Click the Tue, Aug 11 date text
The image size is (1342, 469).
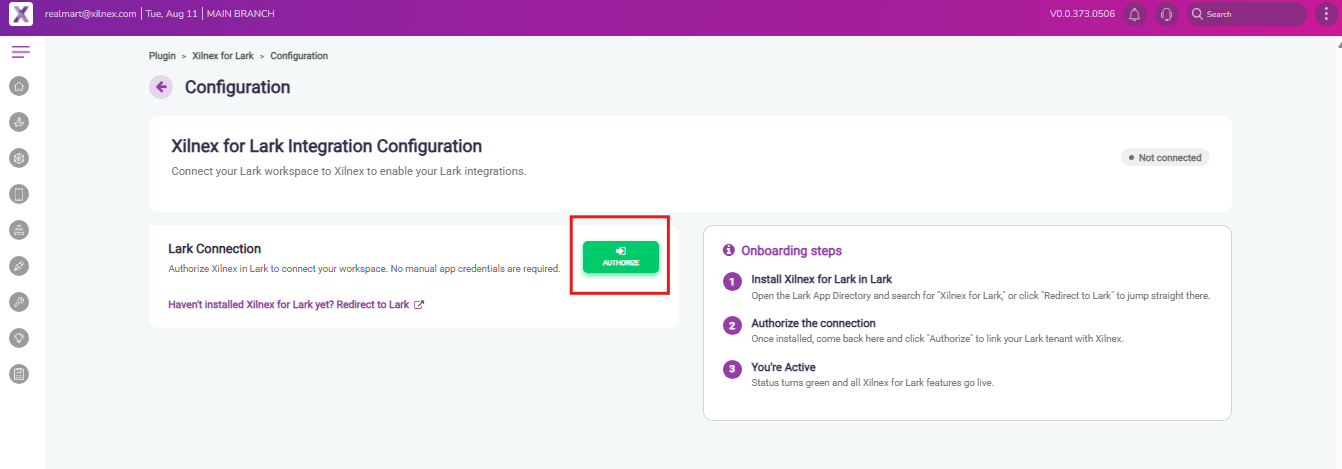click(x=172, y=14)
